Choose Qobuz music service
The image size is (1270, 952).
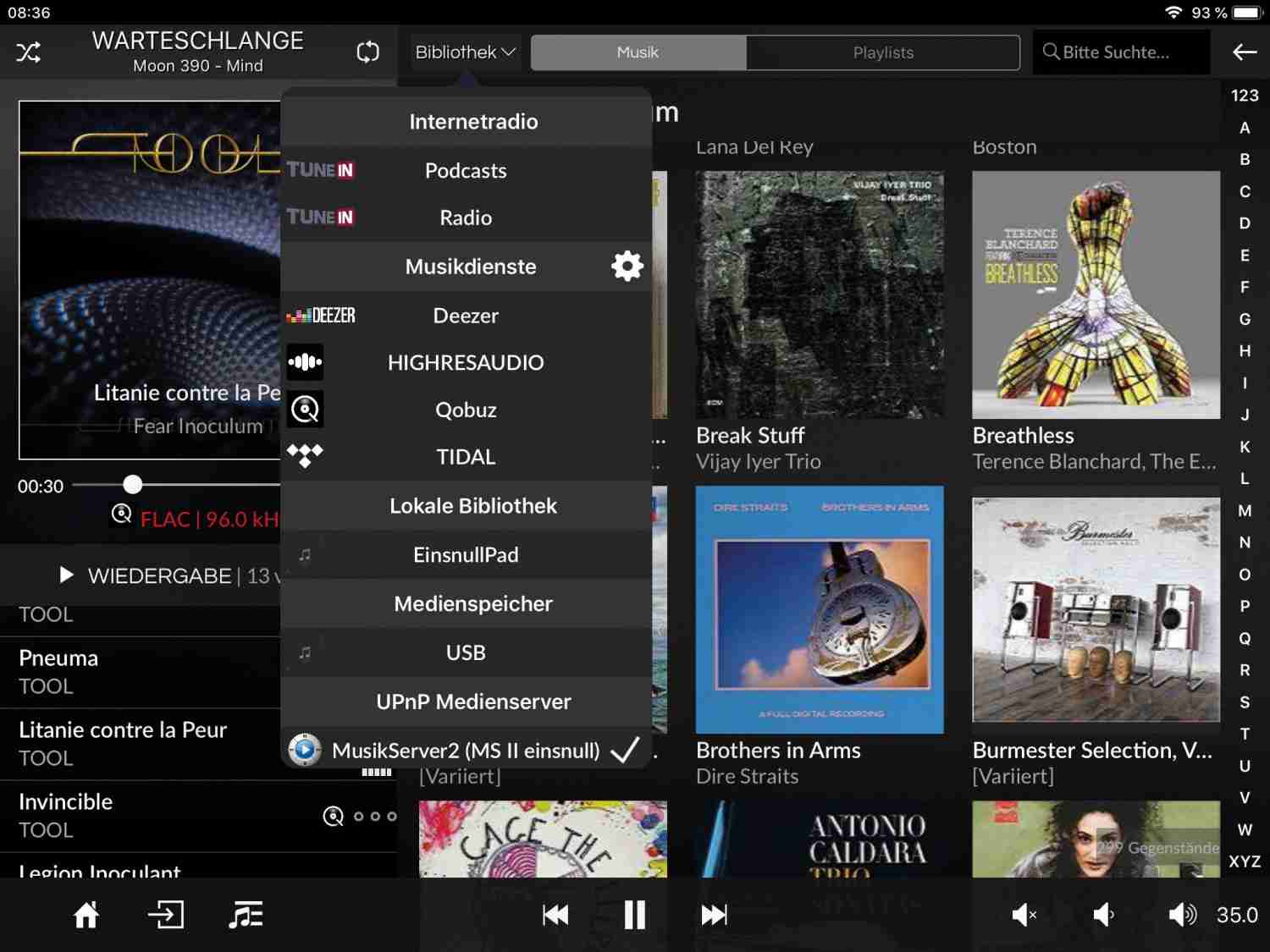point(466,410)
